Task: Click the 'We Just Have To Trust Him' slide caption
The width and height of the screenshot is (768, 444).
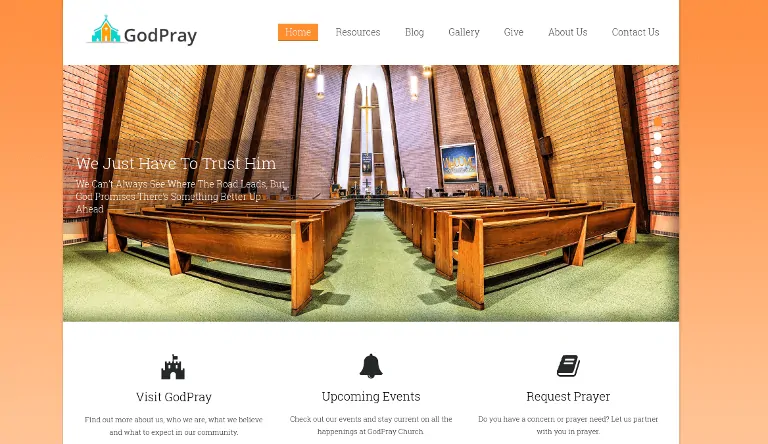Action: pos(176,164)
